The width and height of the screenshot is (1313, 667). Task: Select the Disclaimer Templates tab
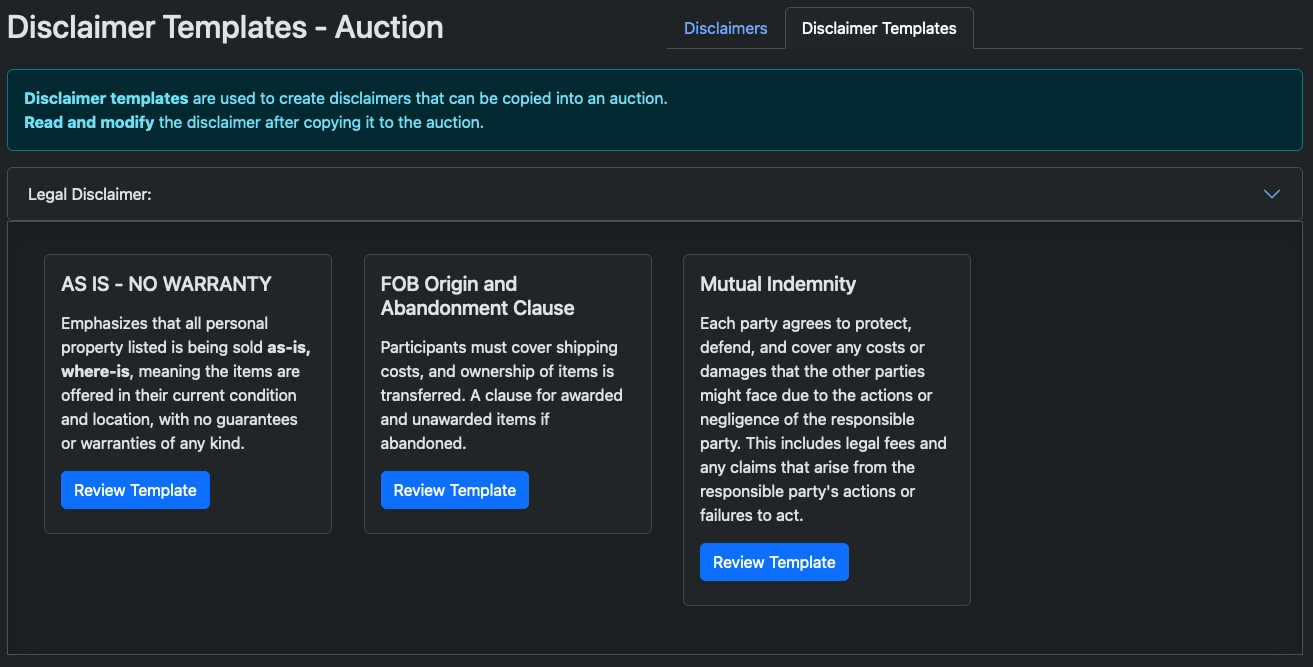(879, 28)
